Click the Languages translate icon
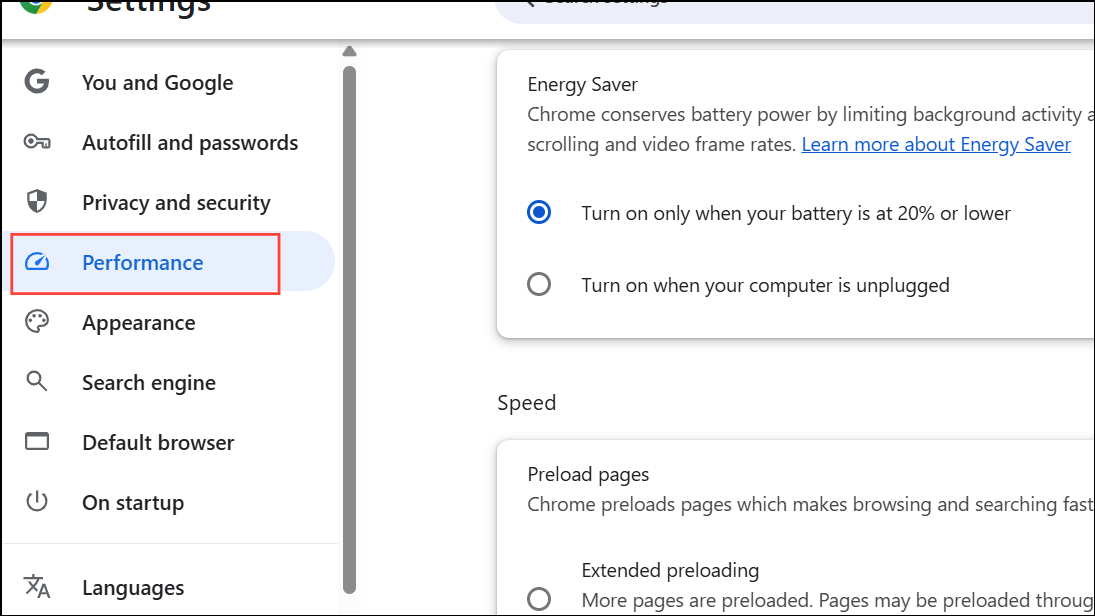 point(37,587)
